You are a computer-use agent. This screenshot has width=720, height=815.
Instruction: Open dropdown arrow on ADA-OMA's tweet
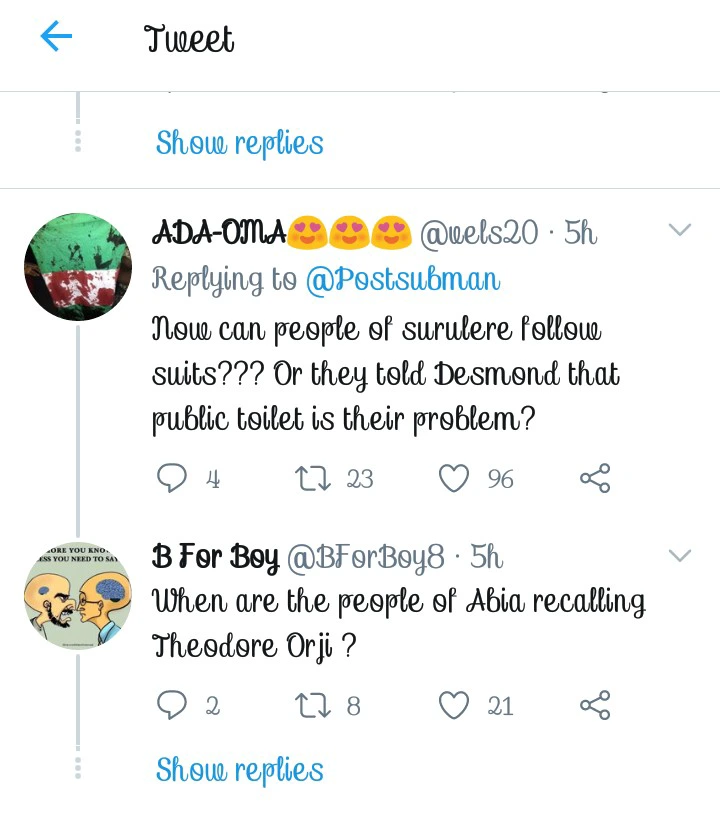680,231
